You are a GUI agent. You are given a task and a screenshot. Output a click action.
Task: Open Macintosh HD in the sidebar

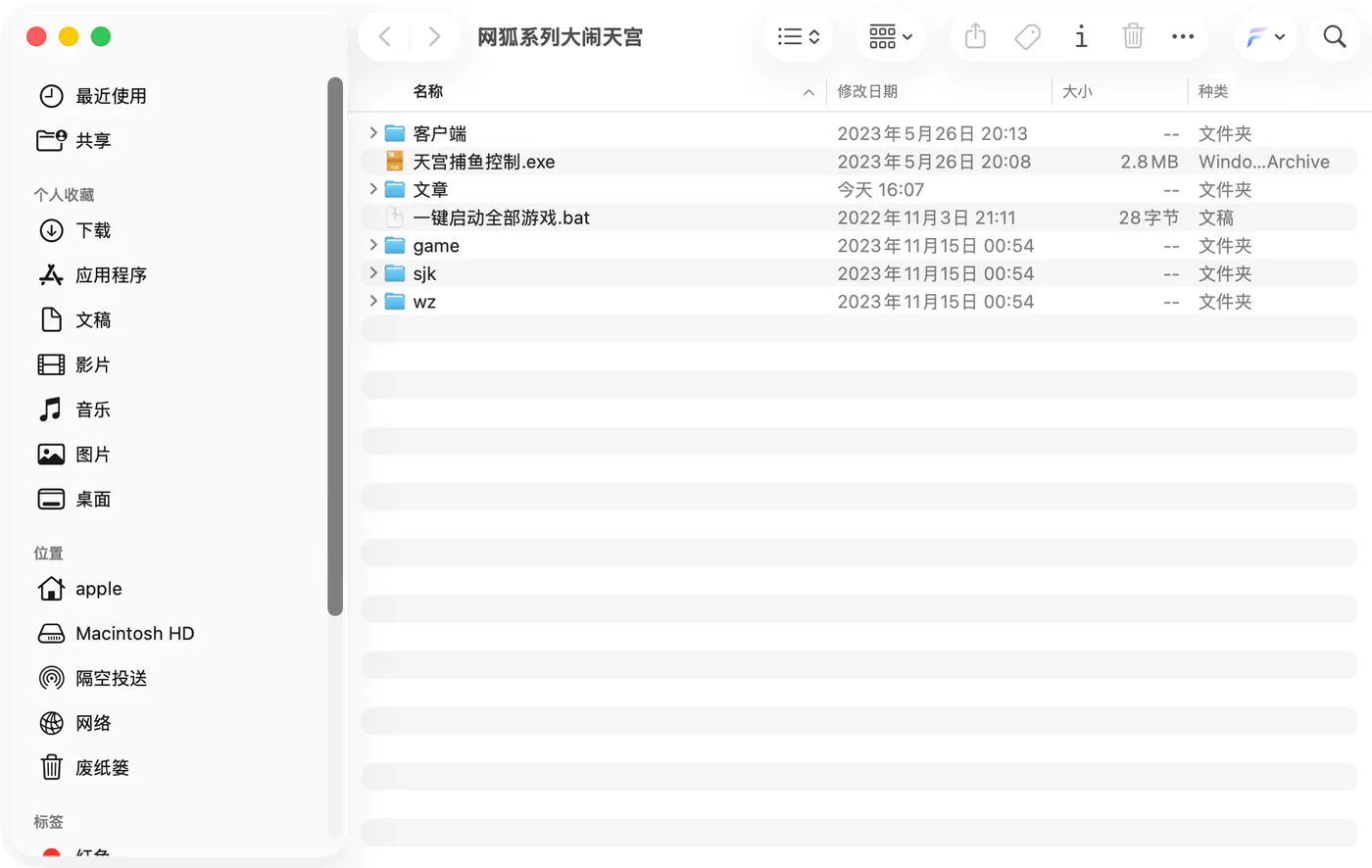(117, 634)
